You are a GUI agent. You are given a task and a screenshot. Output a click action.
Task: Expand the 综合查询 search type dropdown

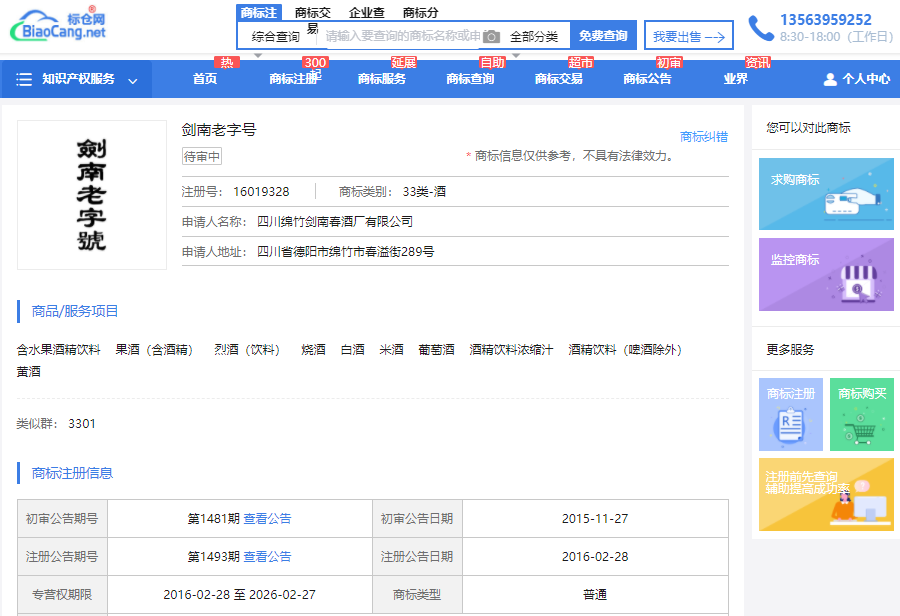click(276, 37)
